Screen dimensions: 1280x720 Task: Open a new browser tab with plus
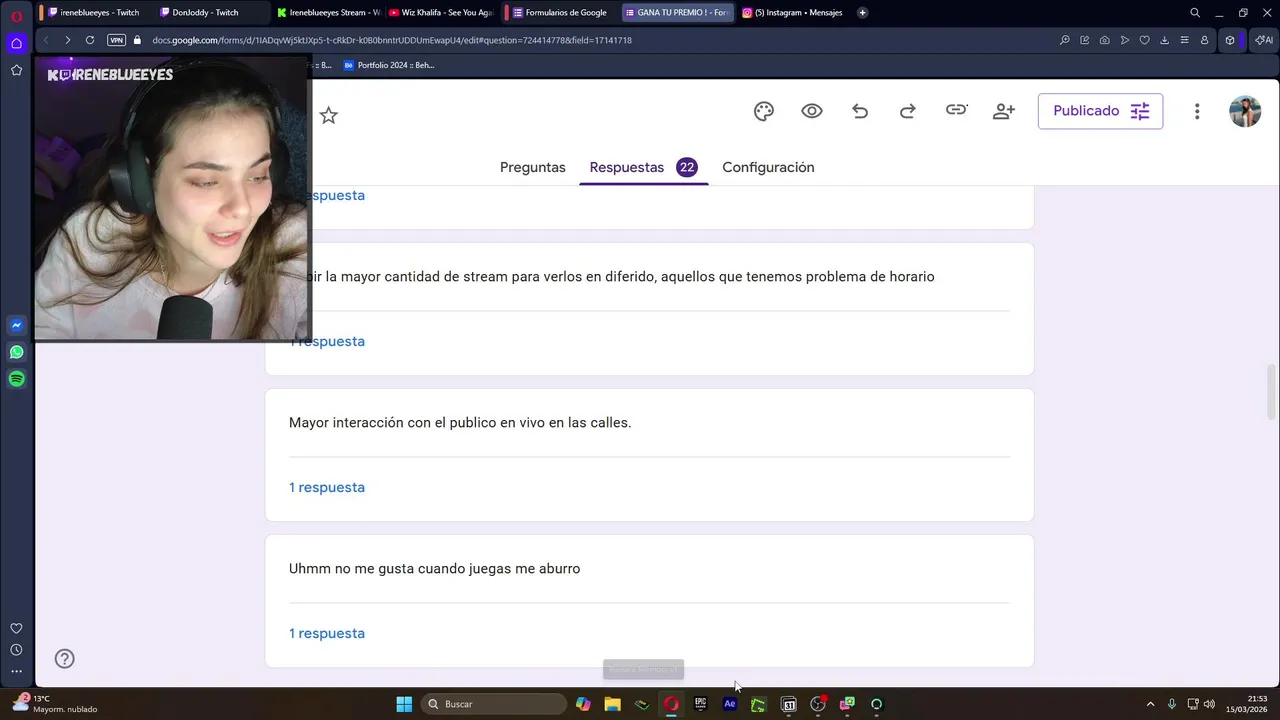click(x=863, y=12)
